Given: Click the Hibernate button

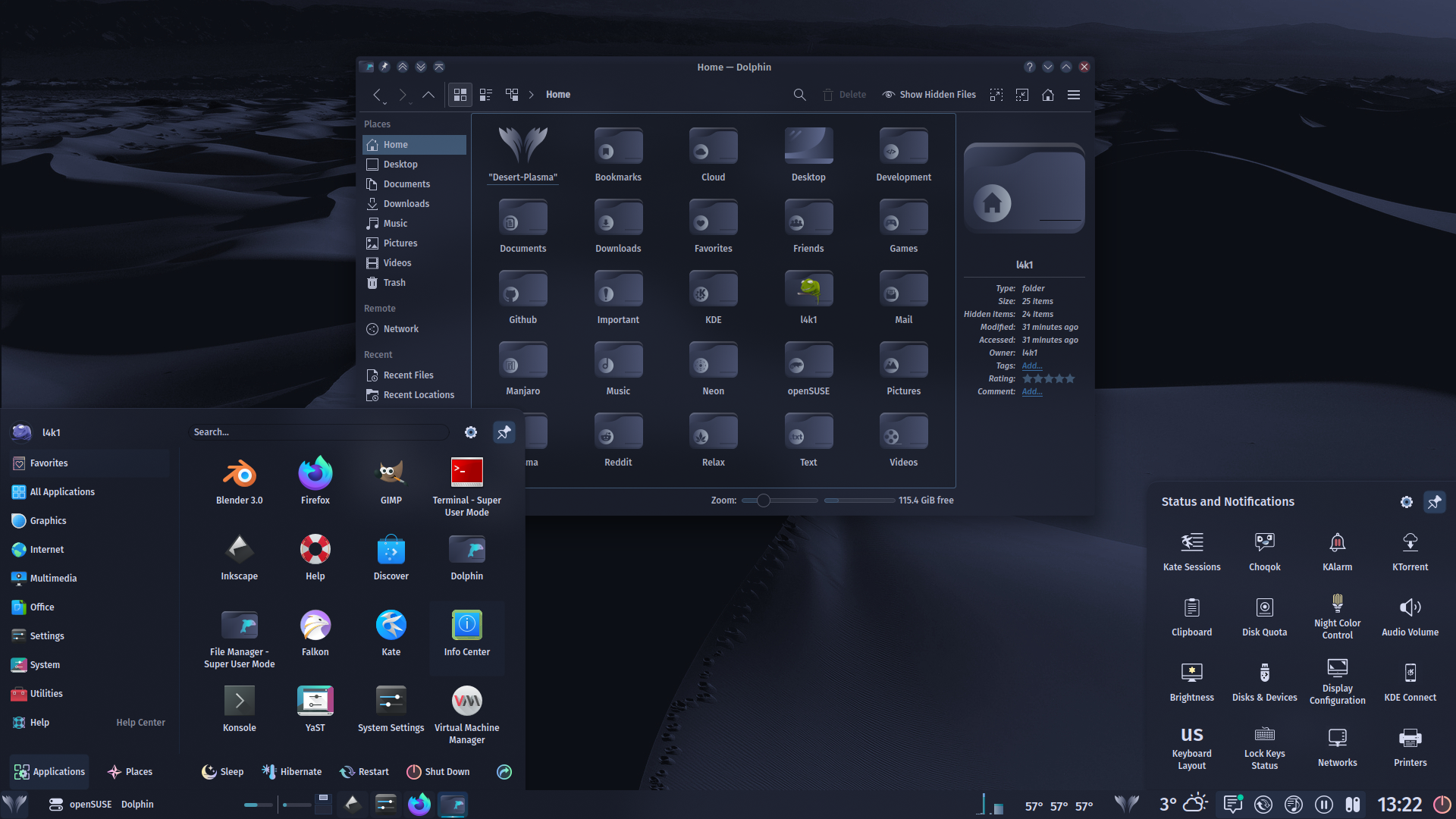Looking at the screenshot, I should click(292, 772).
